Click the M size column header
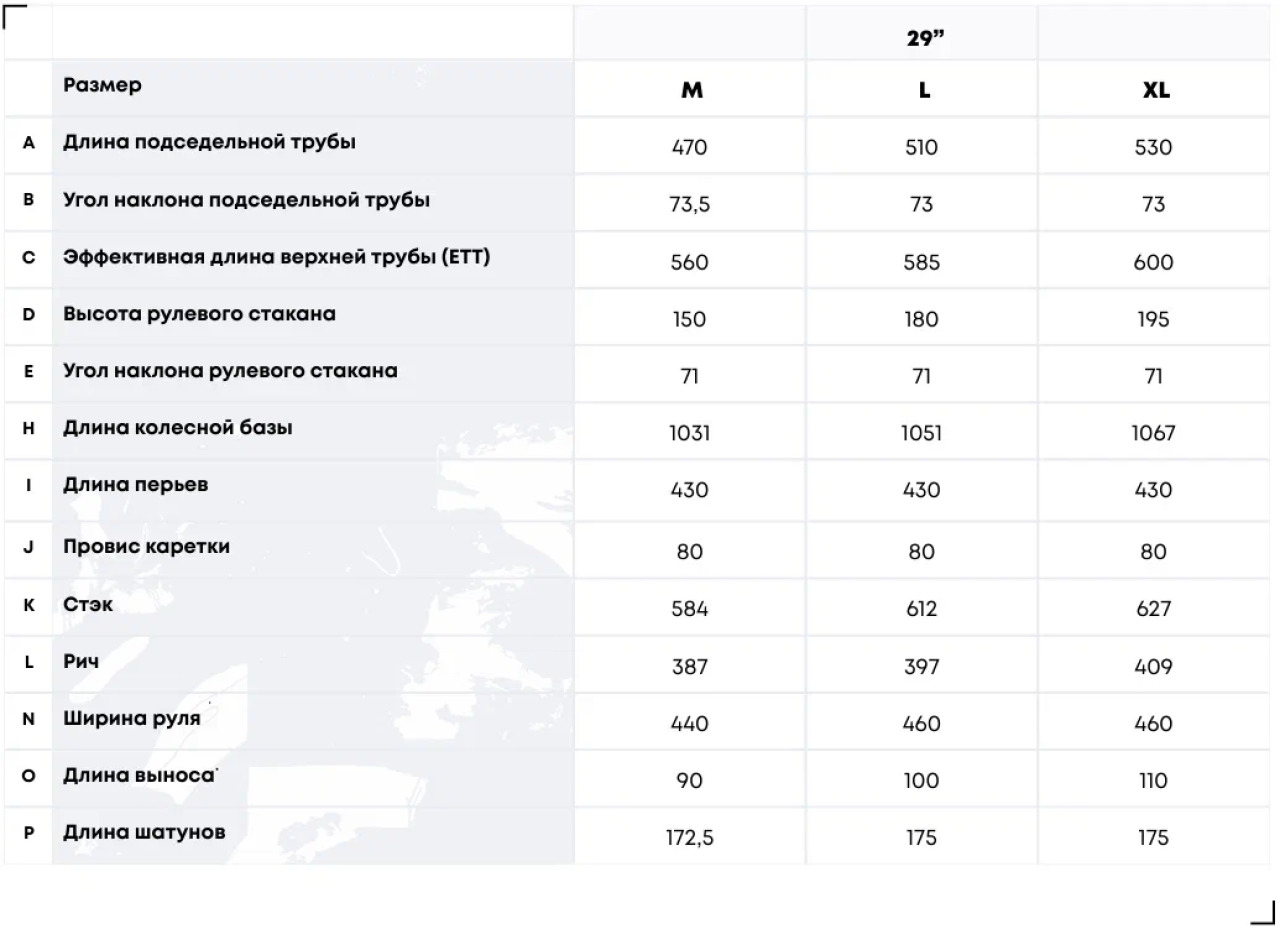Viewport: 1280px width, 929px height. 691,90
